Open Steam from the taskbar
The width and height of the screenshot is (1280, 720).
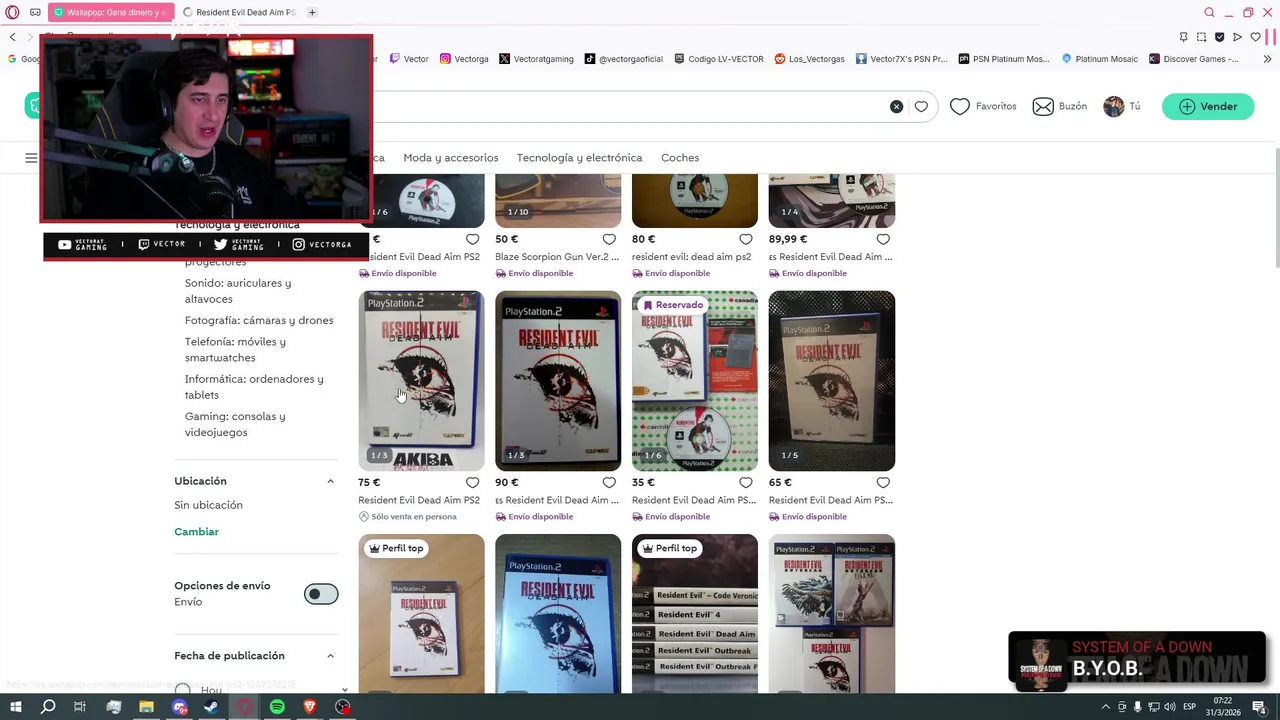(211, 707)
